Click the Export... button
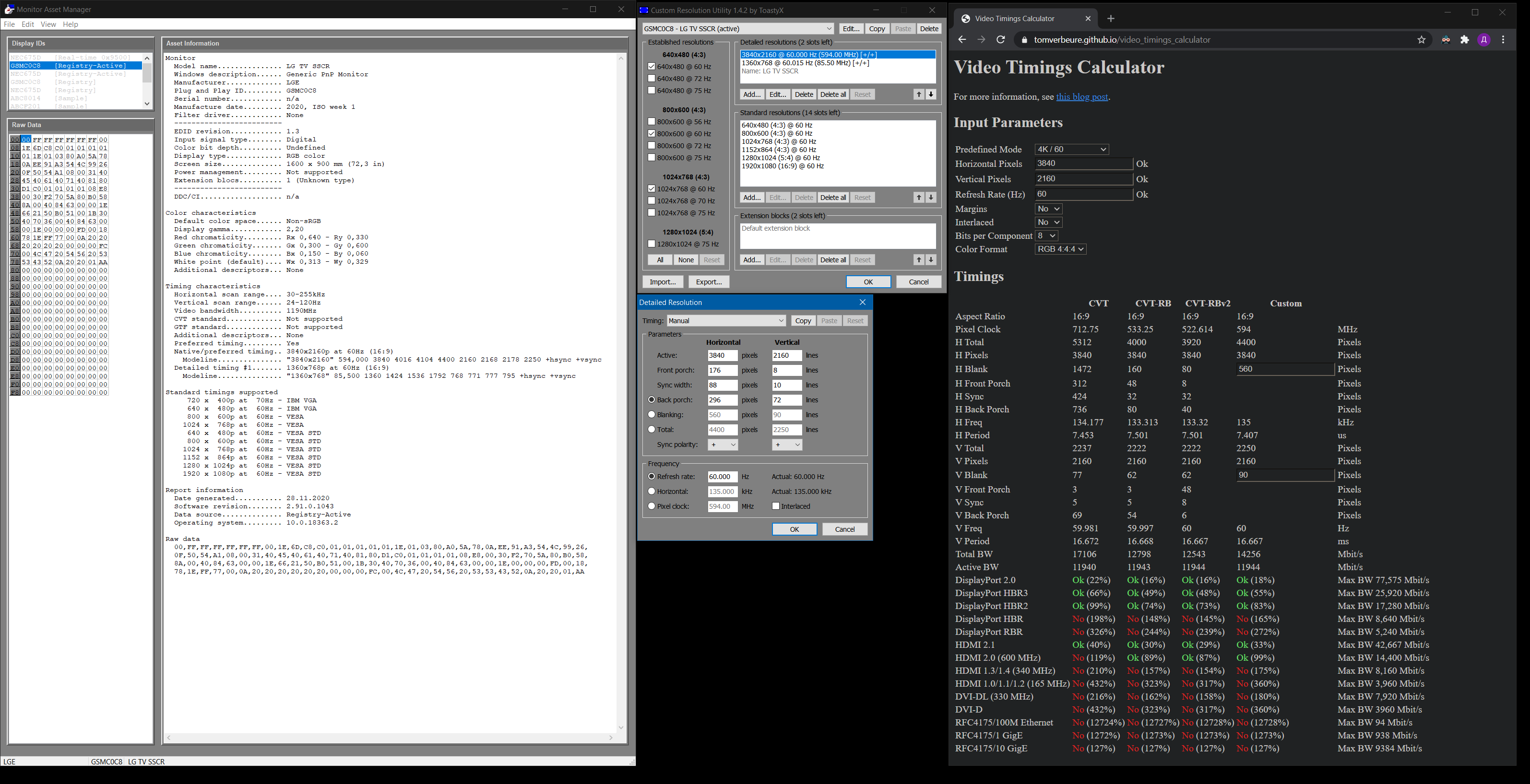This screenshot has width=1530, height=784. 708,282
